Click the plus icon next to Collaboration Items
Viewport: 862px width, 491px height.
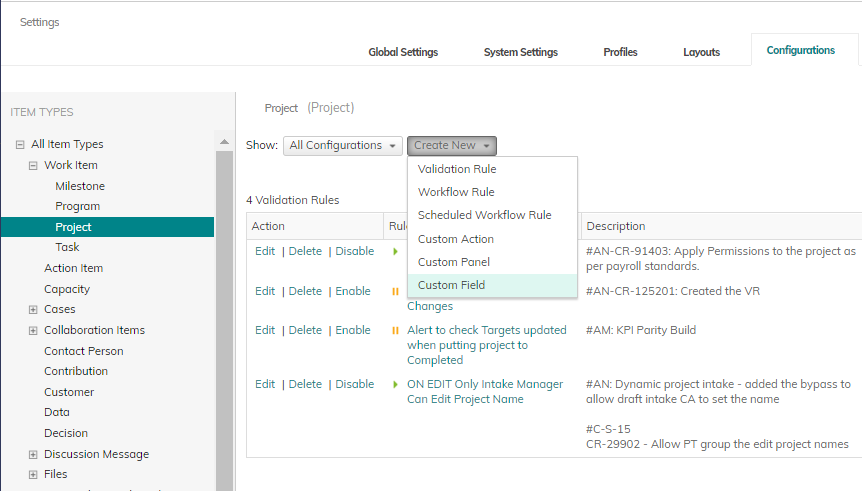tap(33, 331)
